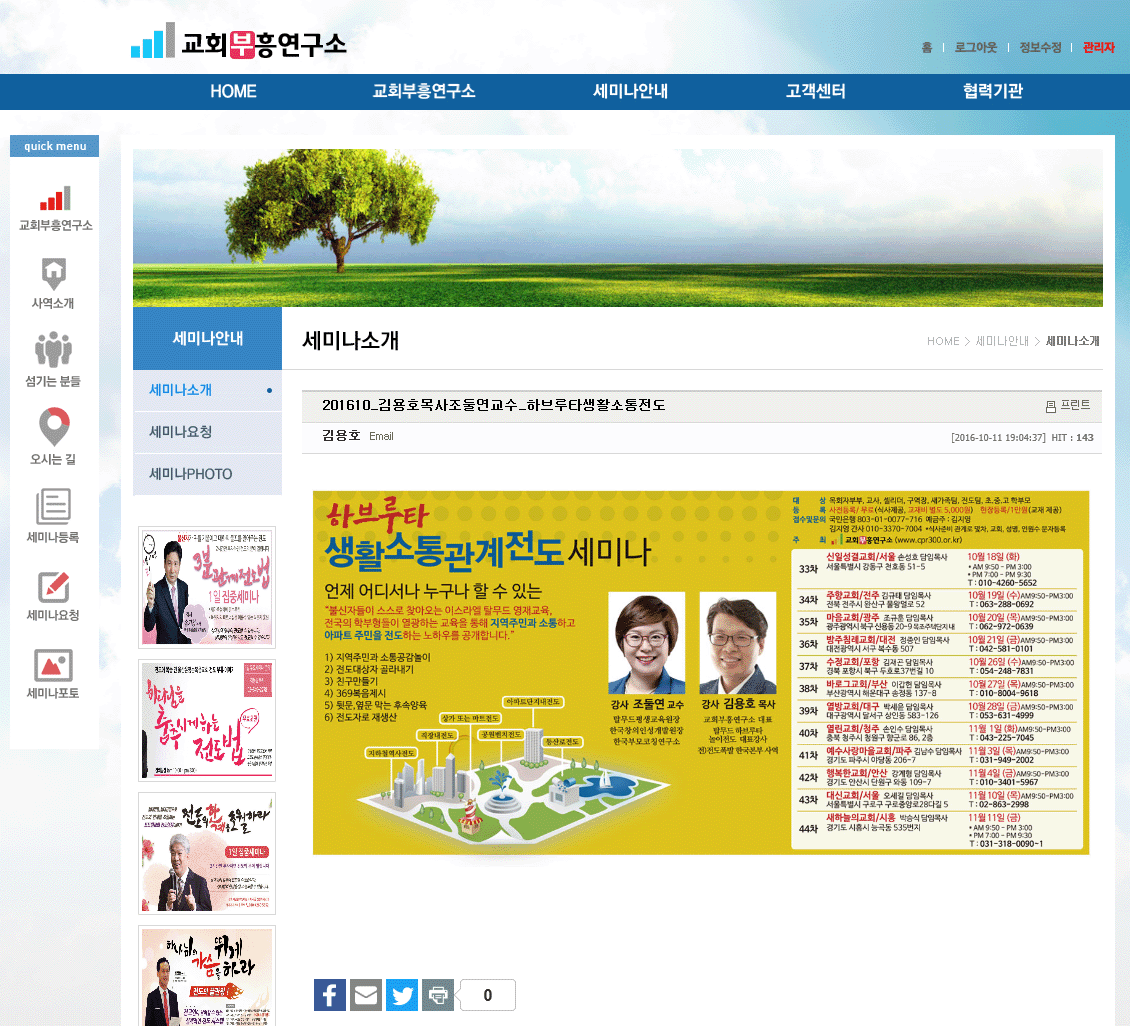
Task: Click the gray printer share icon
Action: point(437,995)
